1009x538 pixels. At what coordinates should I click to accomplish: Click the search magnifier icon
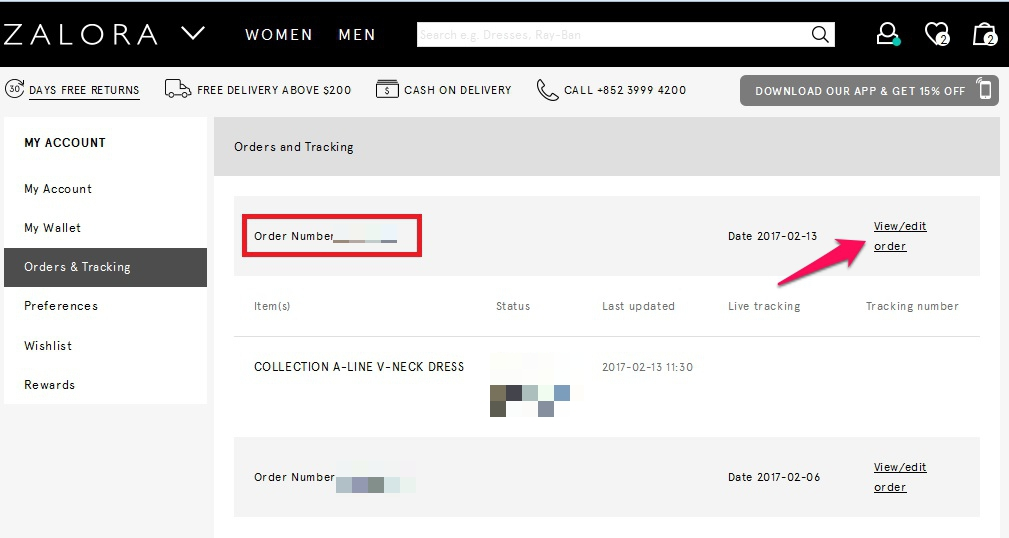(x=820, y=35)
